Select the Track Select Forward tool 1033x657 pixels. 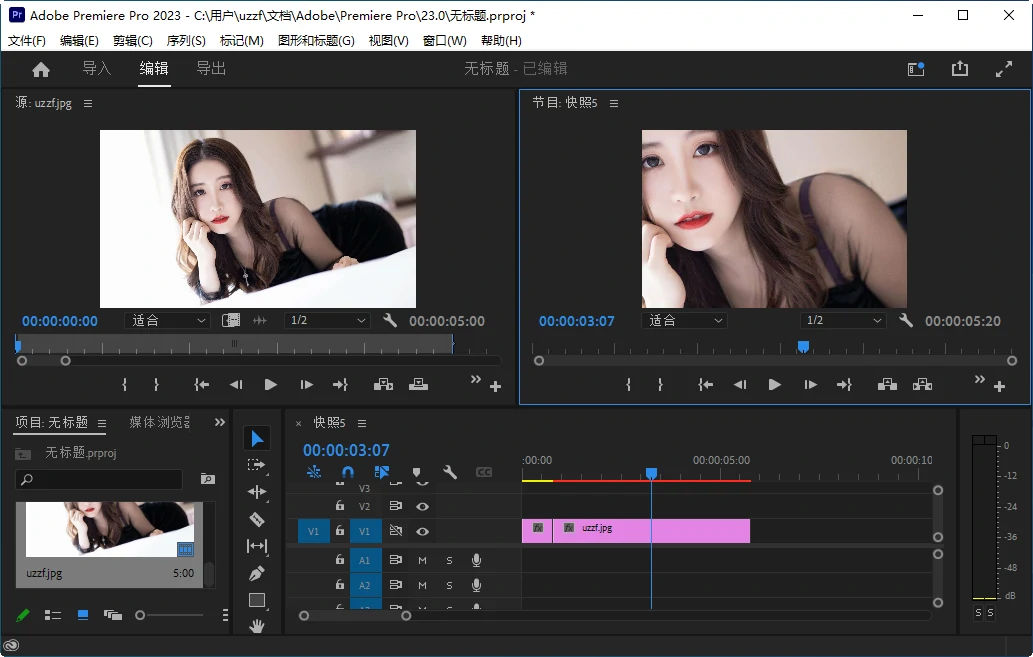[257, 465]
